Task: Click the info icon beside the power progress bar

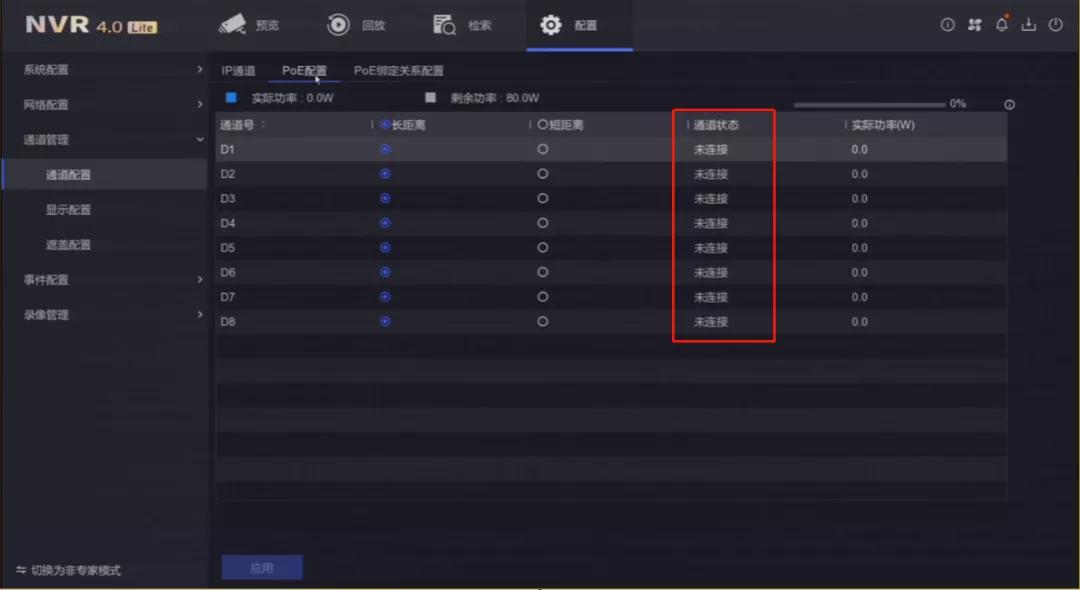Action: click(1010, 103)
